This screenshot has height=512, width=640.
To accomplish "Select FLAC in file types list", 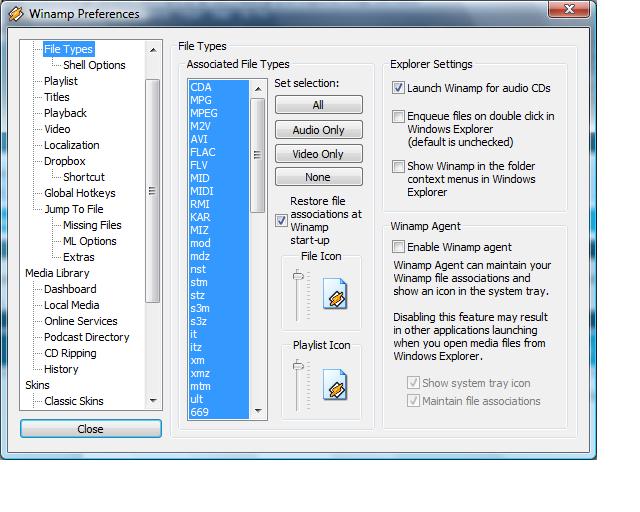I will [x=219, y=152].
